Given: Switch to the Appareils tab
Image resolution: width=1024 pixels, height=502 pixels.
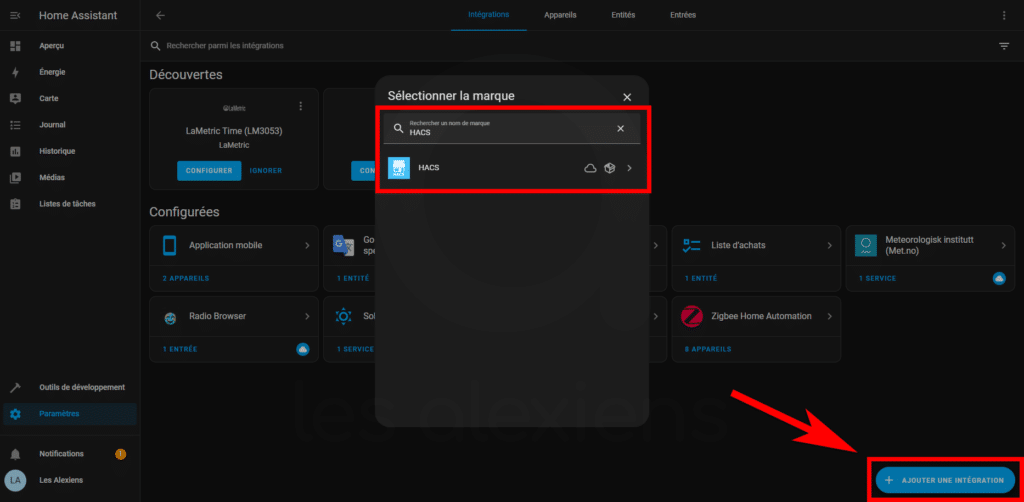Looking at the screenshot, I should click(560, 15).
